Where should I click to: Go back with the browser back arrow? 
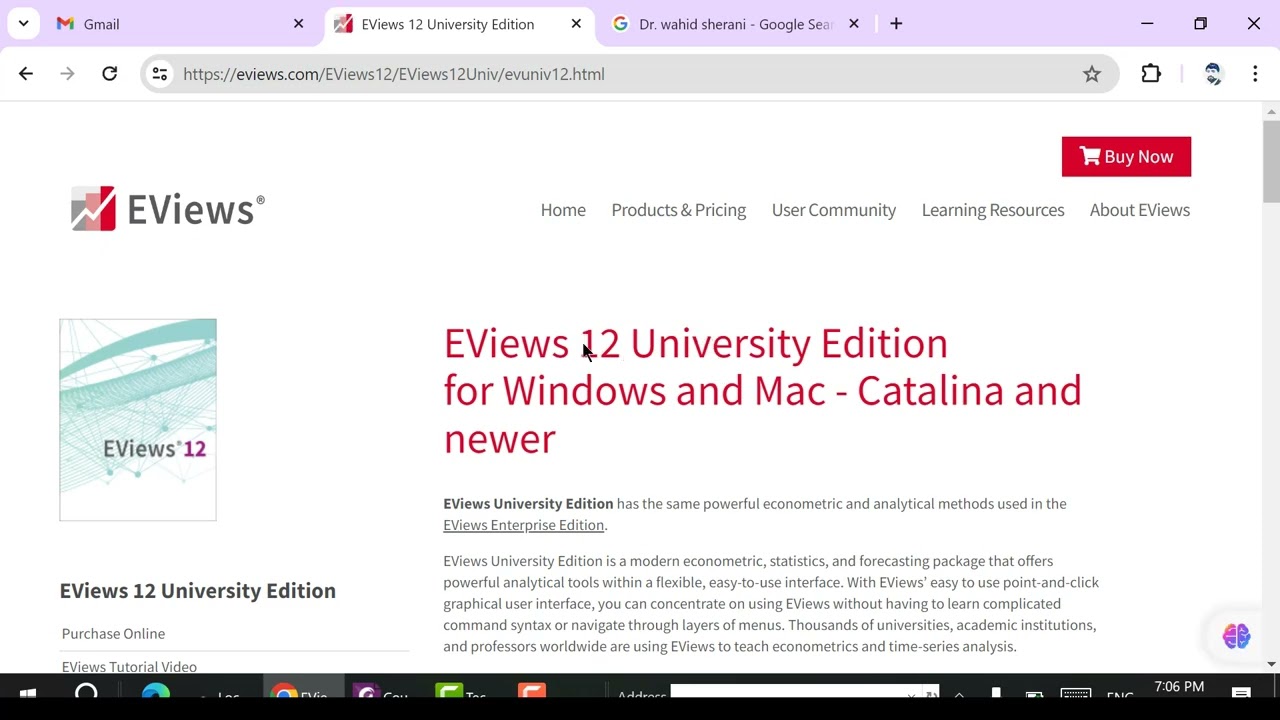coord(26,74)
